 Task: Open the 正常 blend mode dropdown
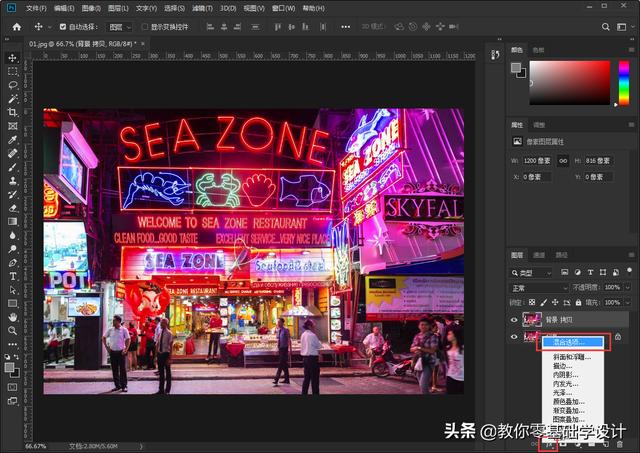pos(540,288)
